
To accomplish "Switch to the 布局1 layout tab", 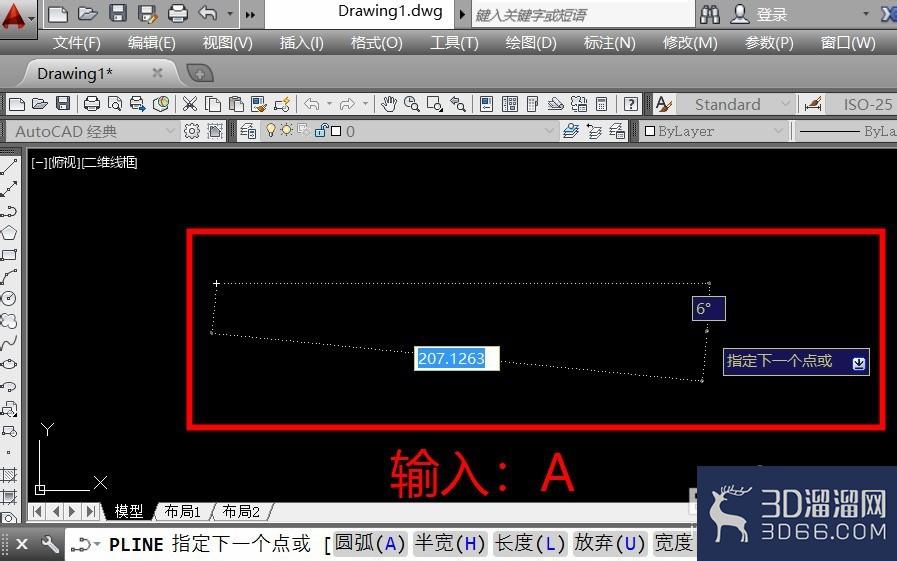I will pos(182,511).
